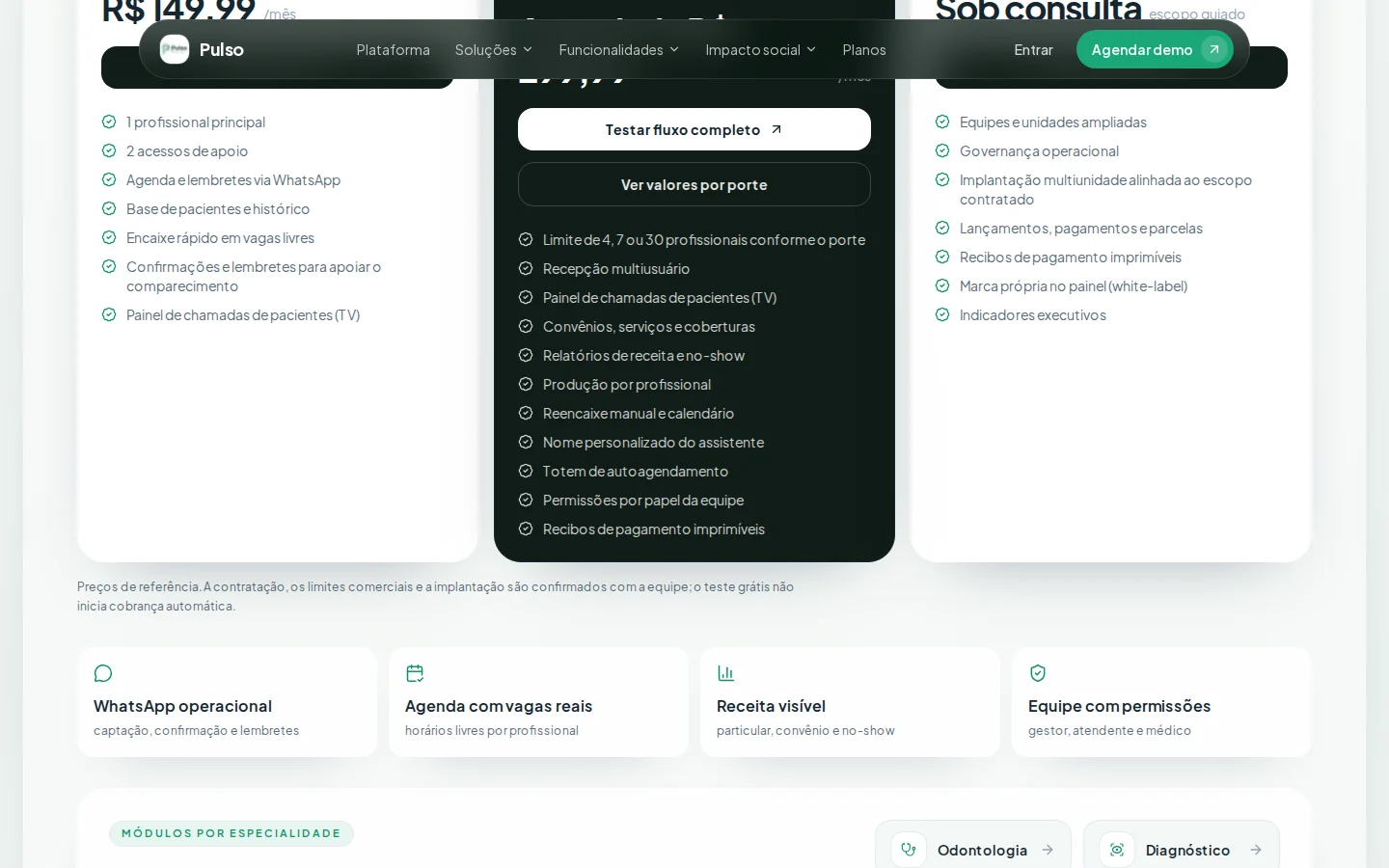Click the Preços de referência disclaimer text
This screenshot has height=868, width=1389.
(x=436, y=596)
